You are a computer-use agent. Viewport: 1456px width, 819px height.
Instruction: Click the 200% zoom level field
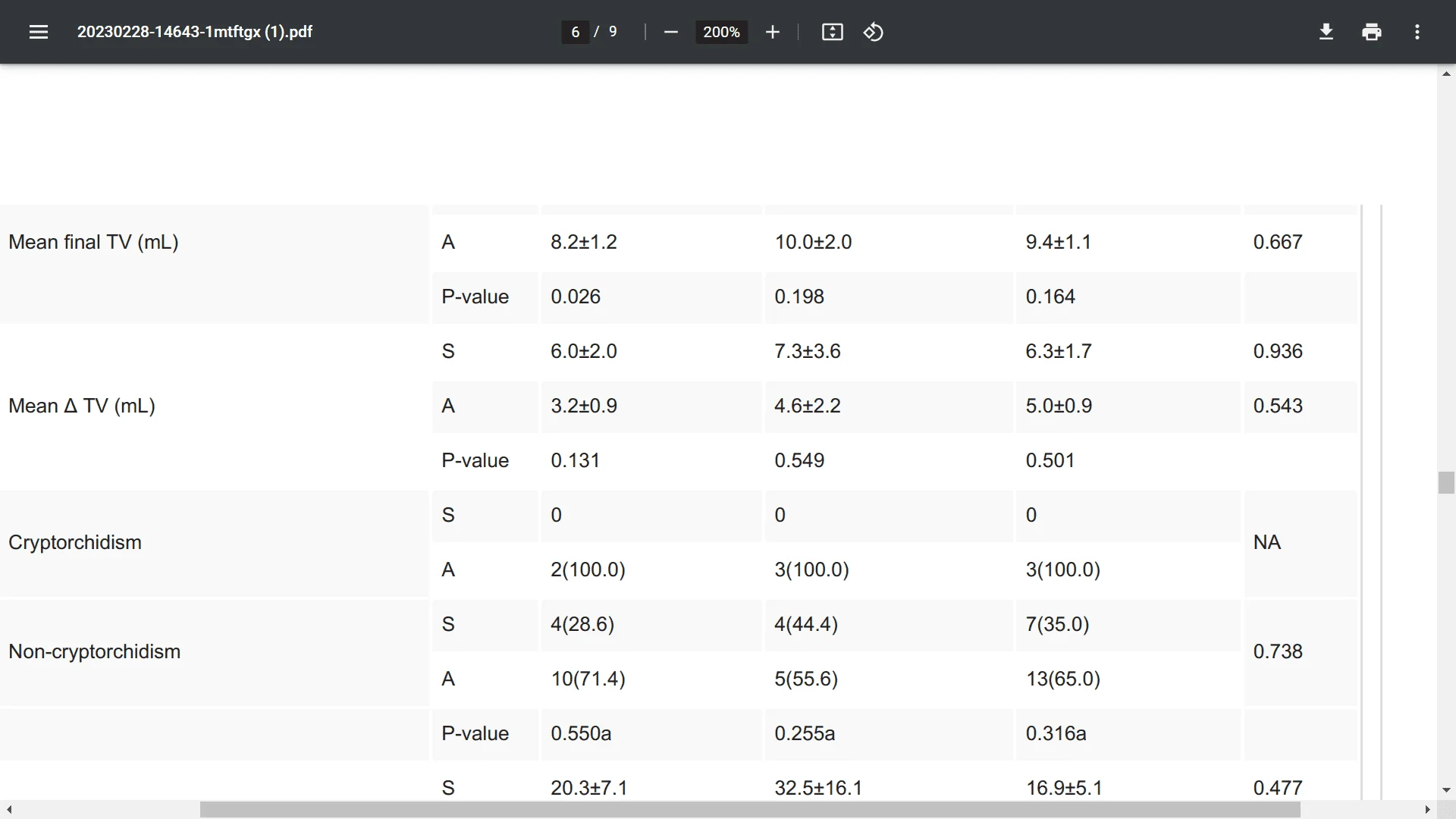click(x=721, y=32)
